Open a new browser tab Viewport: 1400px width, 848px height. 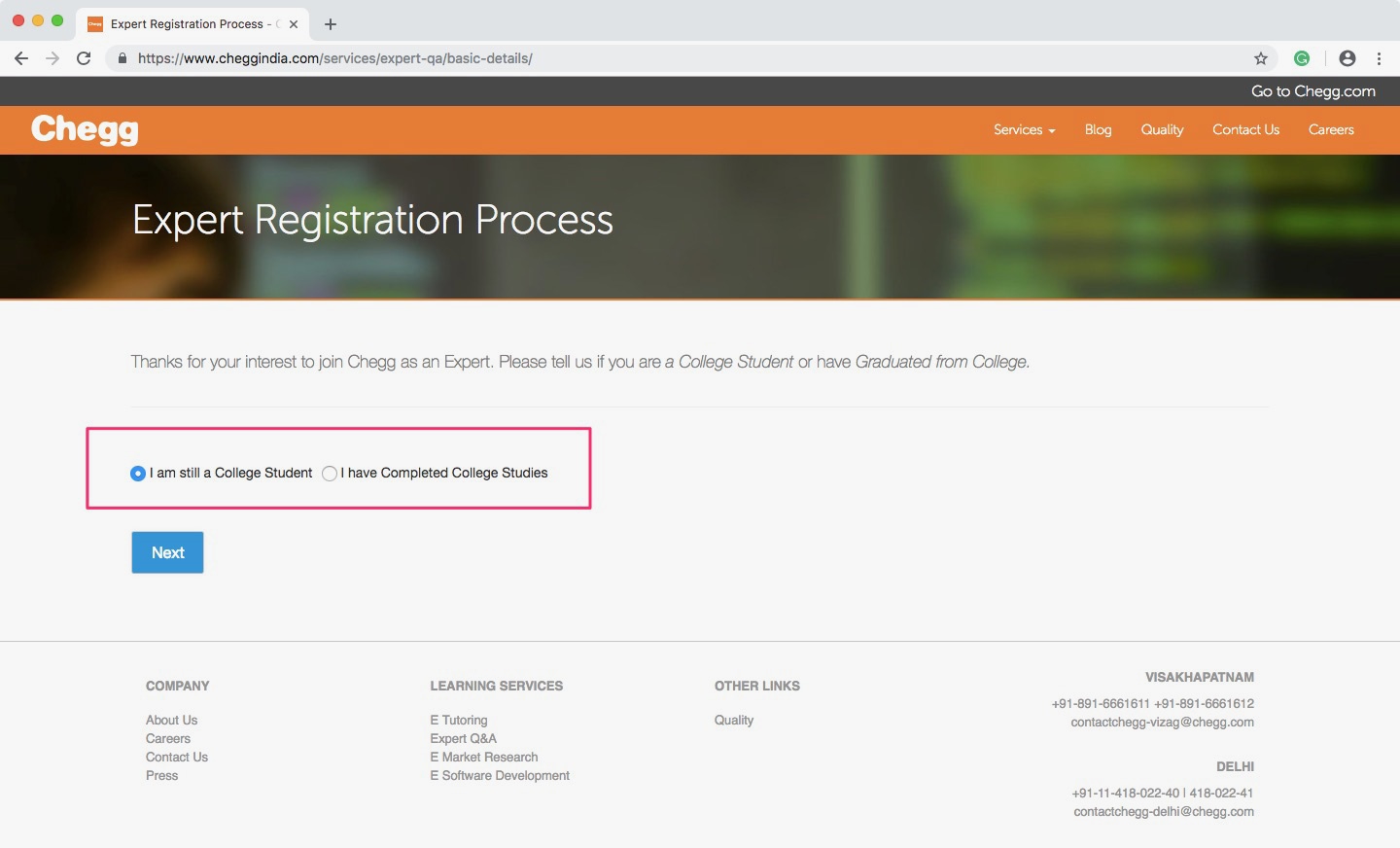point(331,24)
